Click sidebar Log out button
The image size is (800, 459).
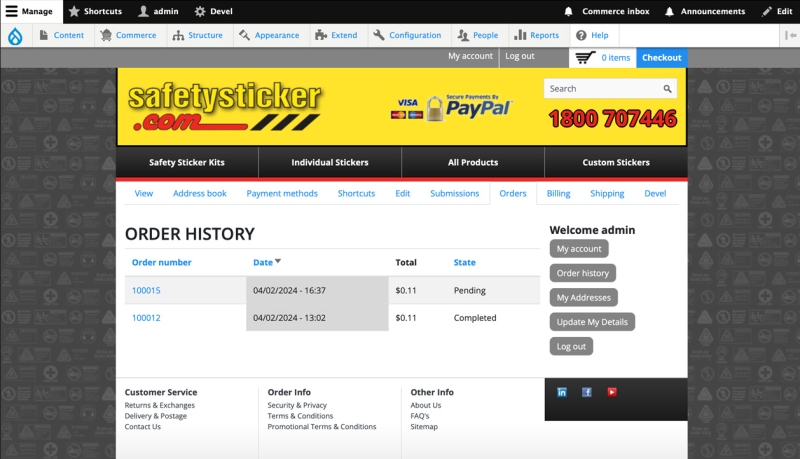(x=571, y=346)
